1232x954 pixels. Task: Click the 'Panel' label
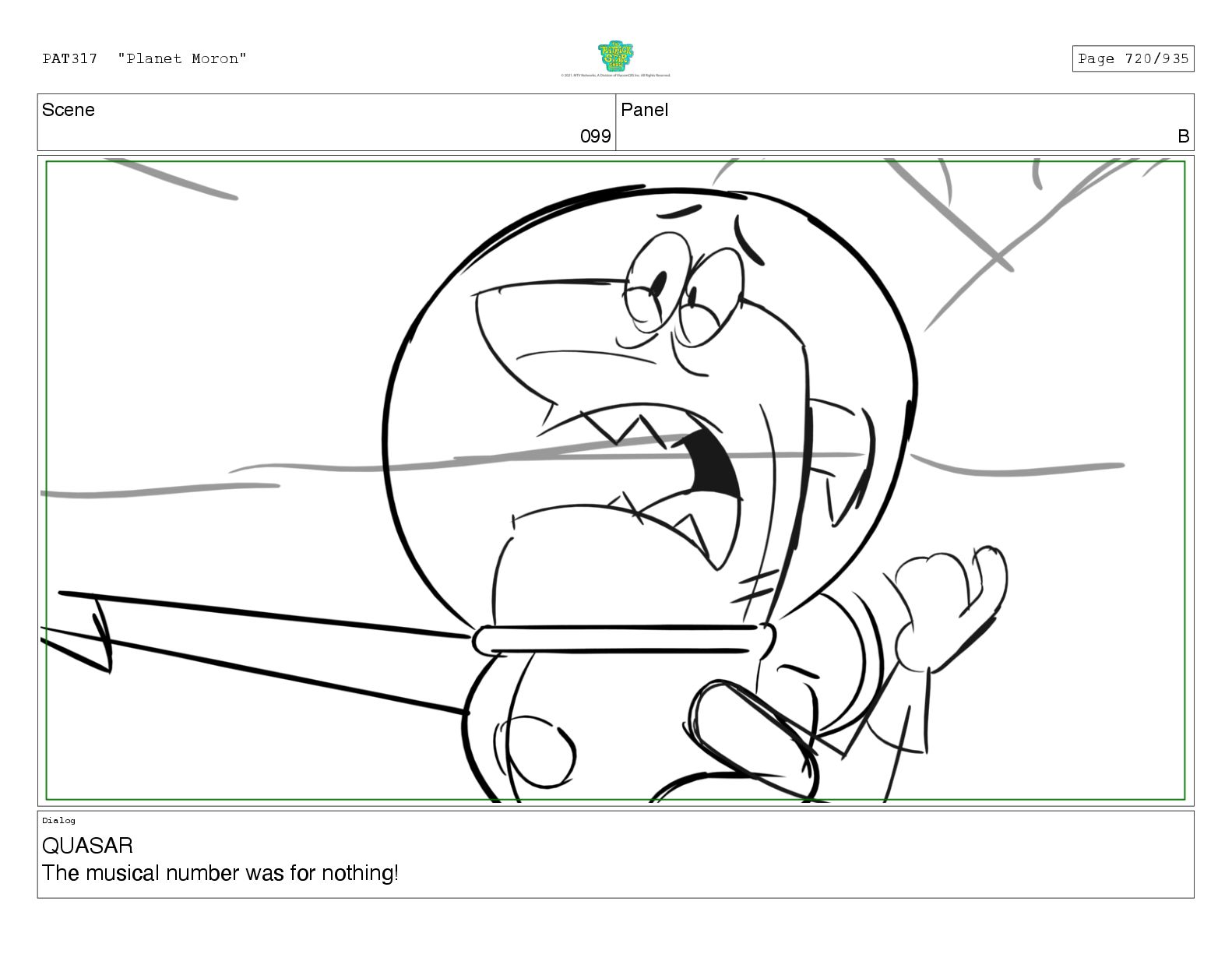(645, 110)
